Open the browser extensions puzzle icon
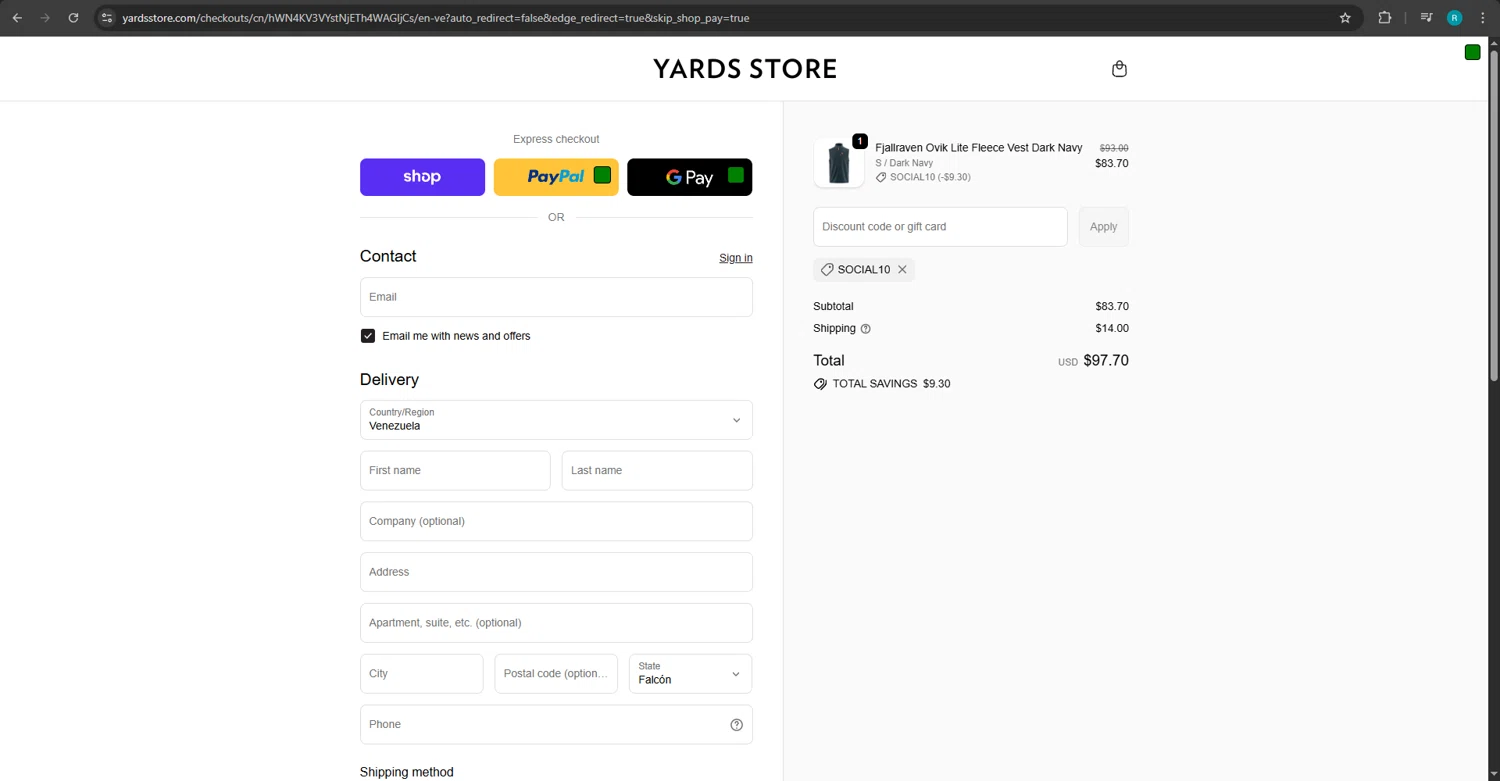The width and height of the screenshot is (1500, 781). (1385, 18)
